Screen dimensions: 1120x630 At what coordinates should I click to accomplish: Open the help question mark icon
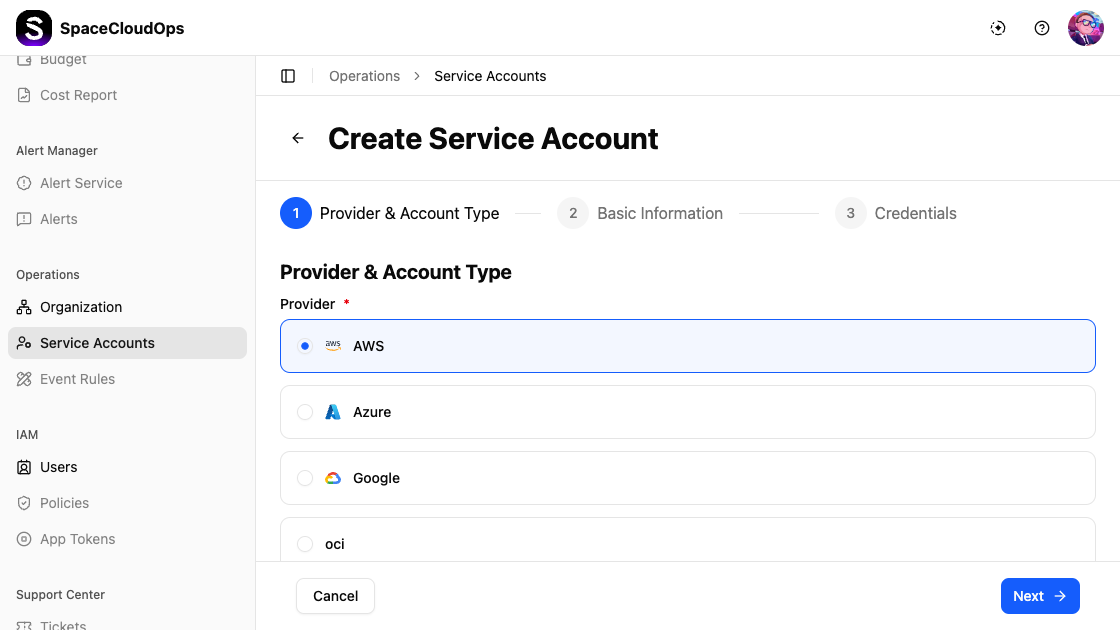tap(1042, 28)
